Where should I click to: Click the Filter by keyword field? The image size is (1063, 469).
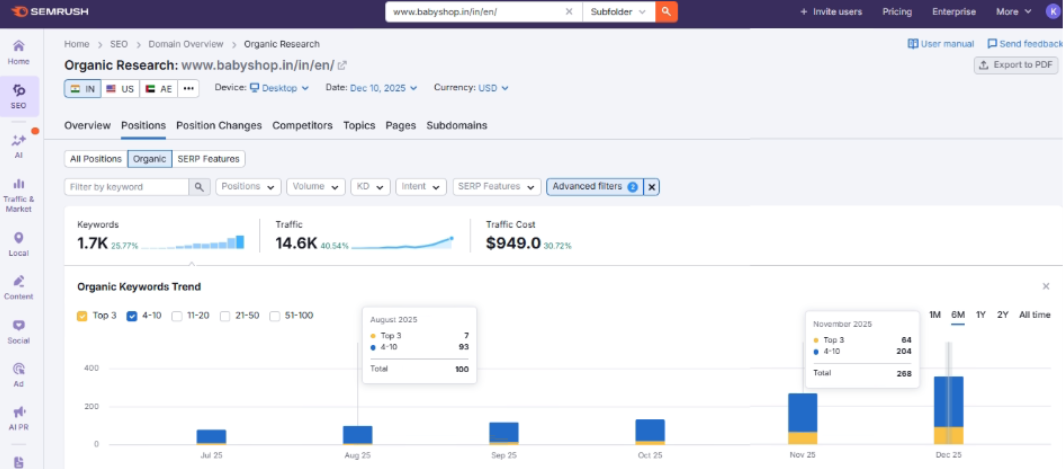click(x=127, y=187)
